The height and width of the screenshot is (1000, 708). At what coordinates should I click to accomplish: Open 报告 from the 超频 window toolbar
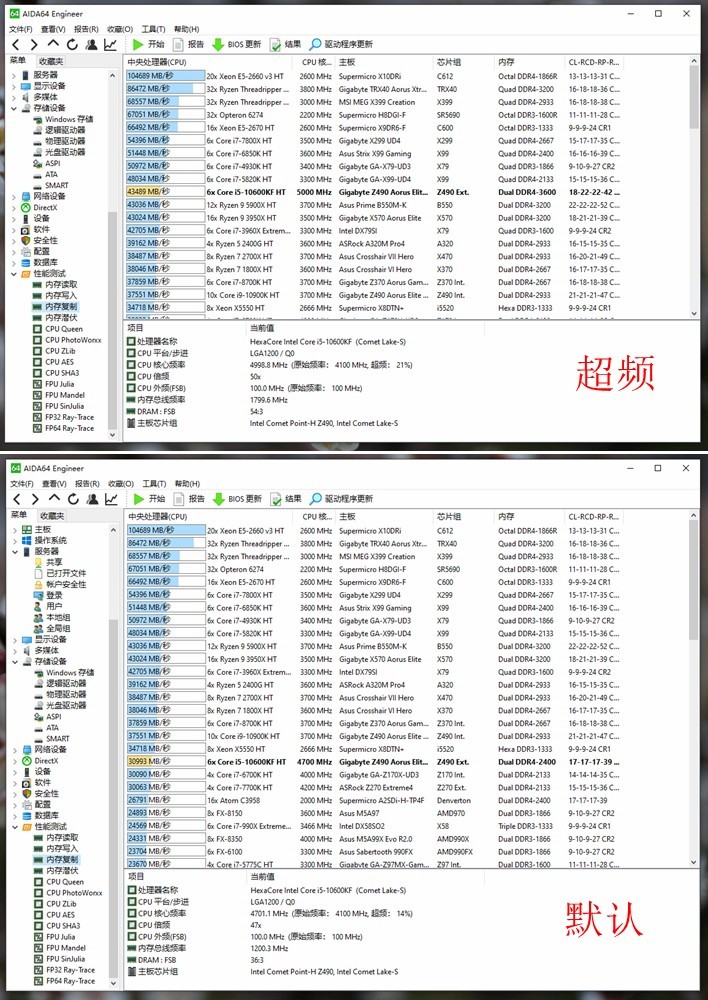click(189, 44)
